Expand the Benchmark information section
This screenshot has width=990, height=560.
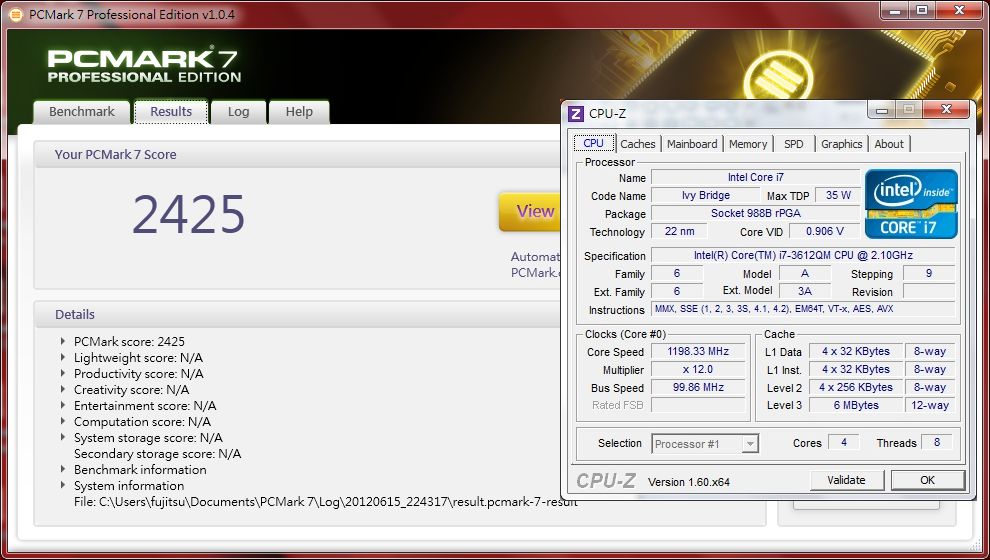point(63,469)
